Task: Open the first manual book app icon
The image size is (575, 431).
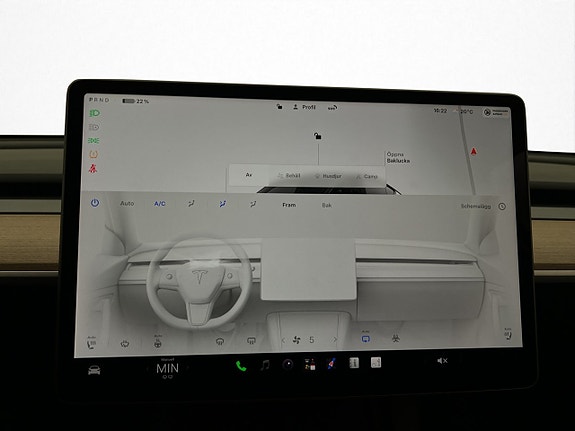Action: coord(354,363)
